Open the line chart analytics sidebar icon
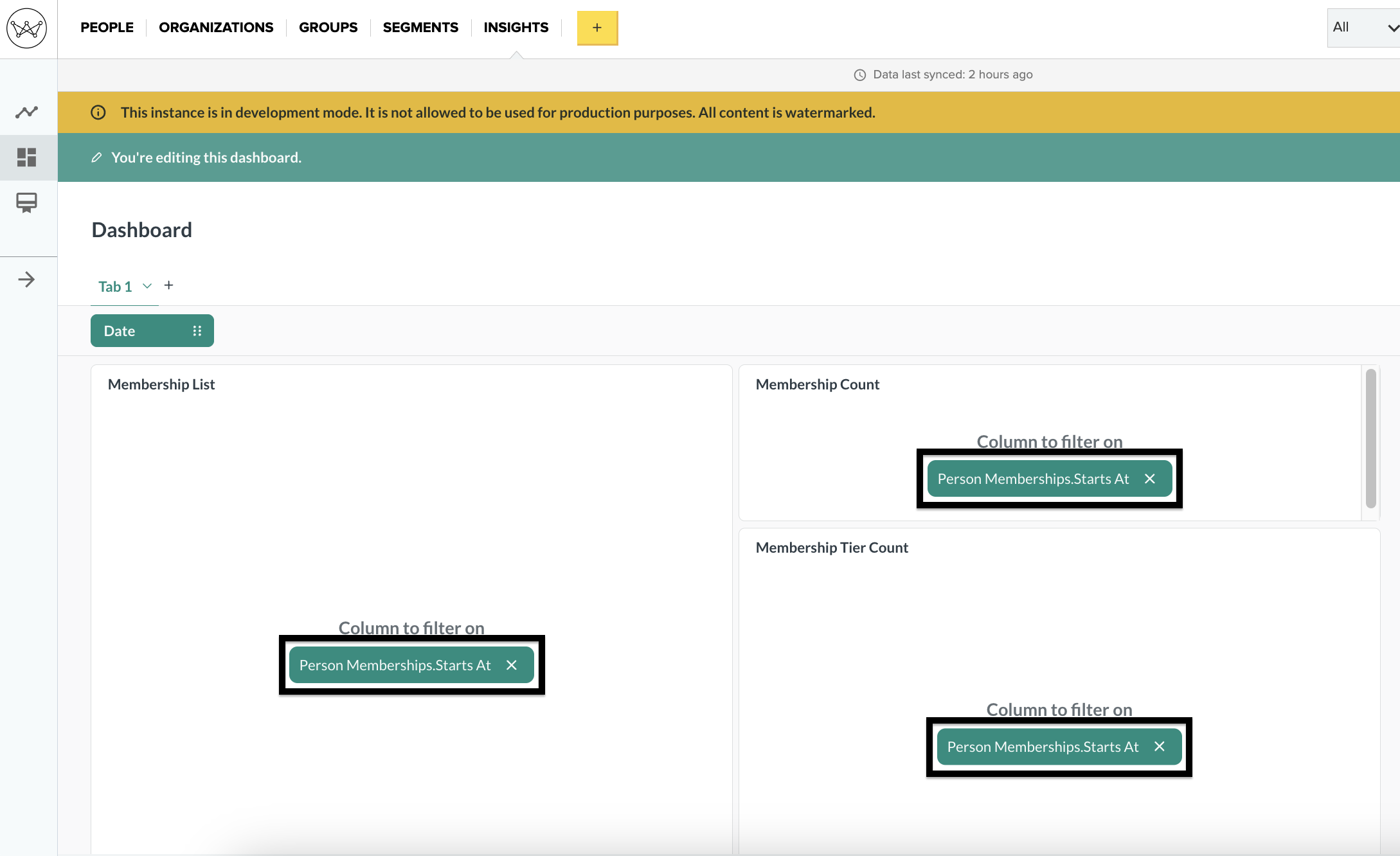1400x856 pixels. pyautogui.click(x=27, y=112)
